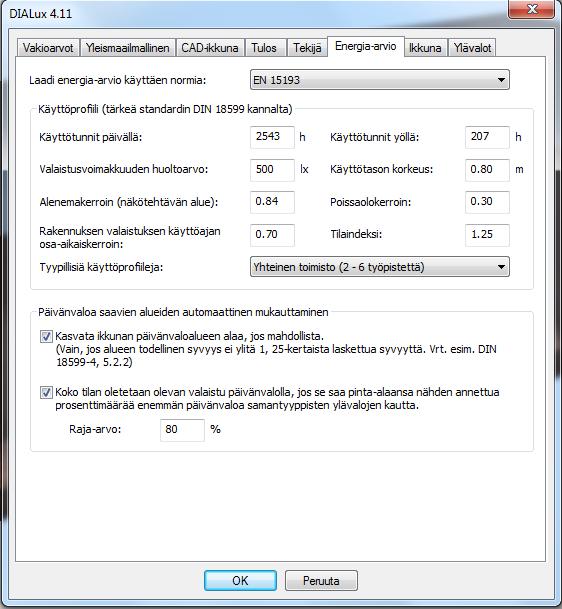Click the Käyttötunnit päivällä field with 2543
The width and height of the screenshot is (562, 609).
click(272, 137)
